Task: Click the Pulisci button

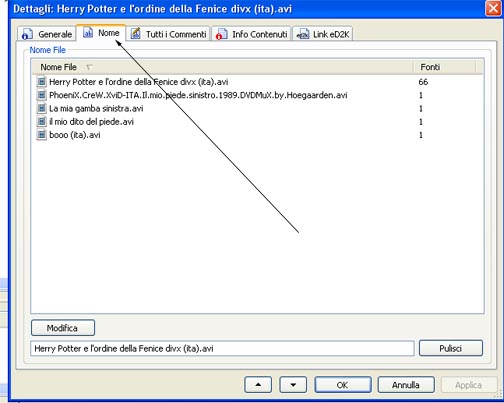Action: [x=451, y=348]
